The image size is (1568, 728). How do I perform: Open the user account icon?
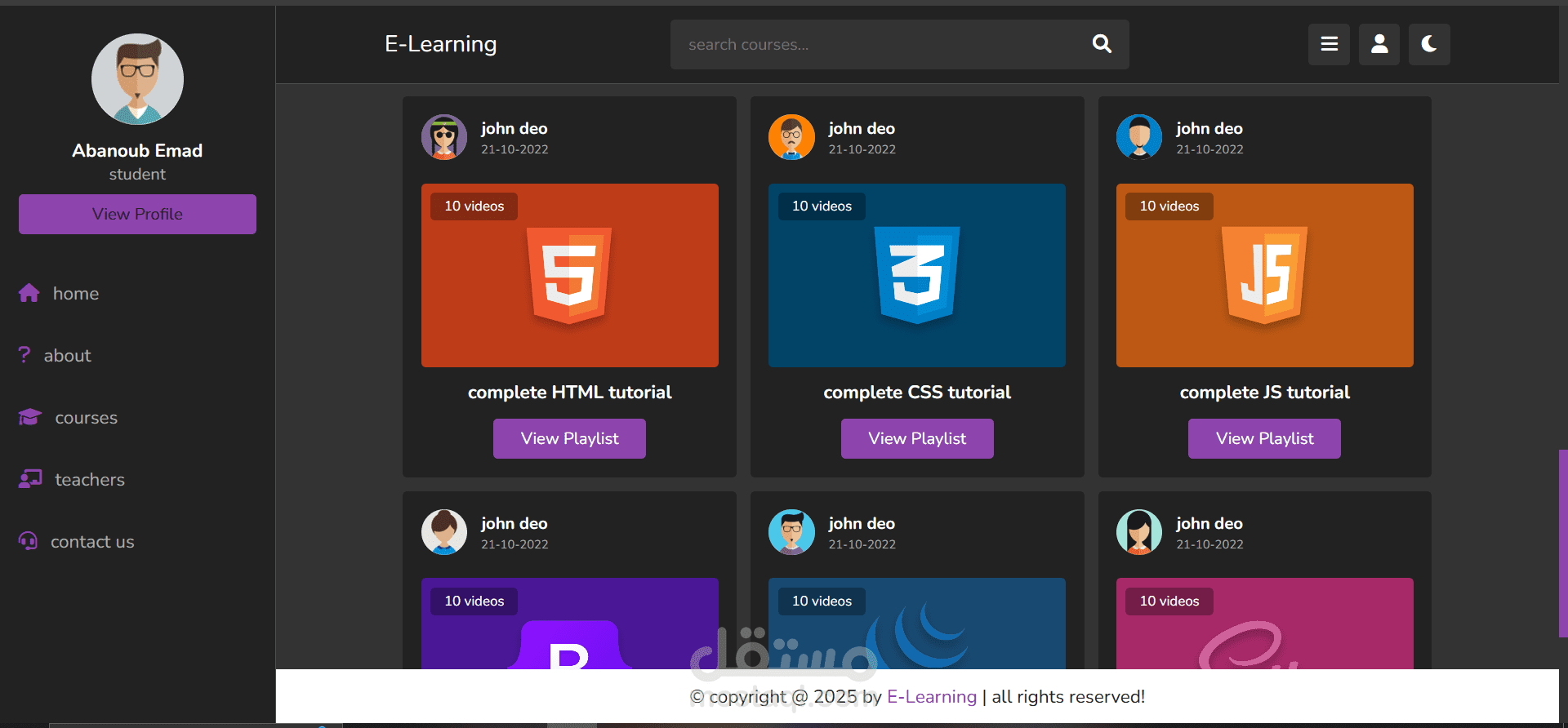pos(1379,44)
